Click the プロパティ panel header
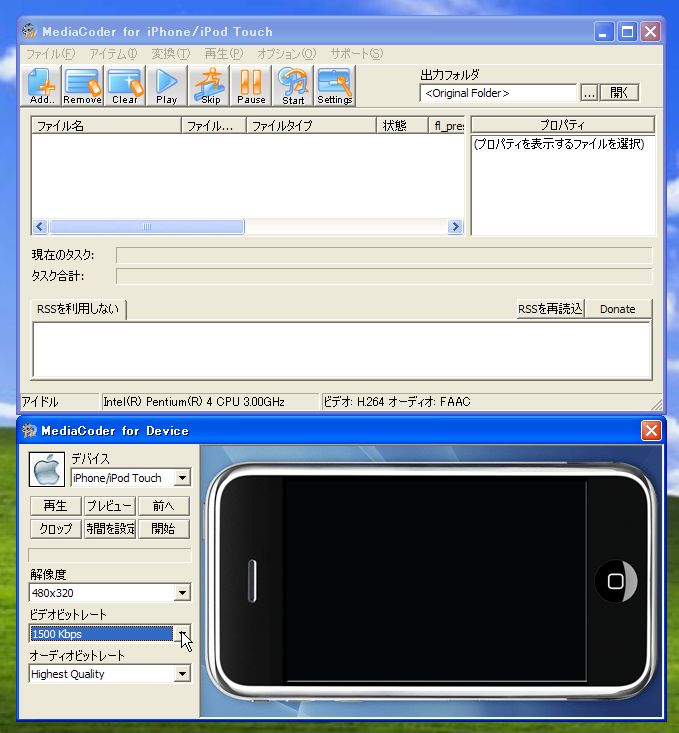This screenshot has width=679, height=733. (x=563, y=125)
